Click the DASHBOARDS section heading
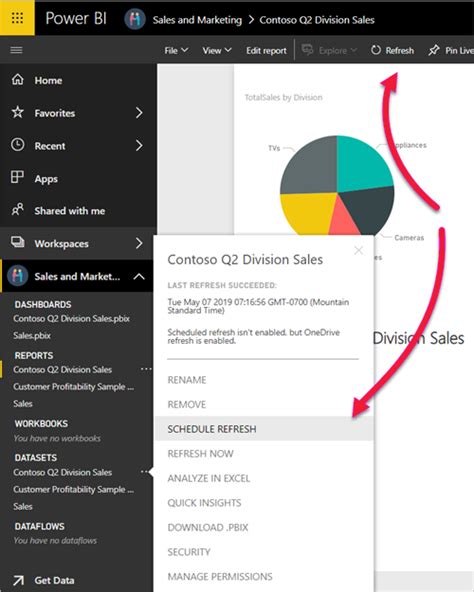The width and height of the screenshot is (474, 592). click(x=43, y=304)
